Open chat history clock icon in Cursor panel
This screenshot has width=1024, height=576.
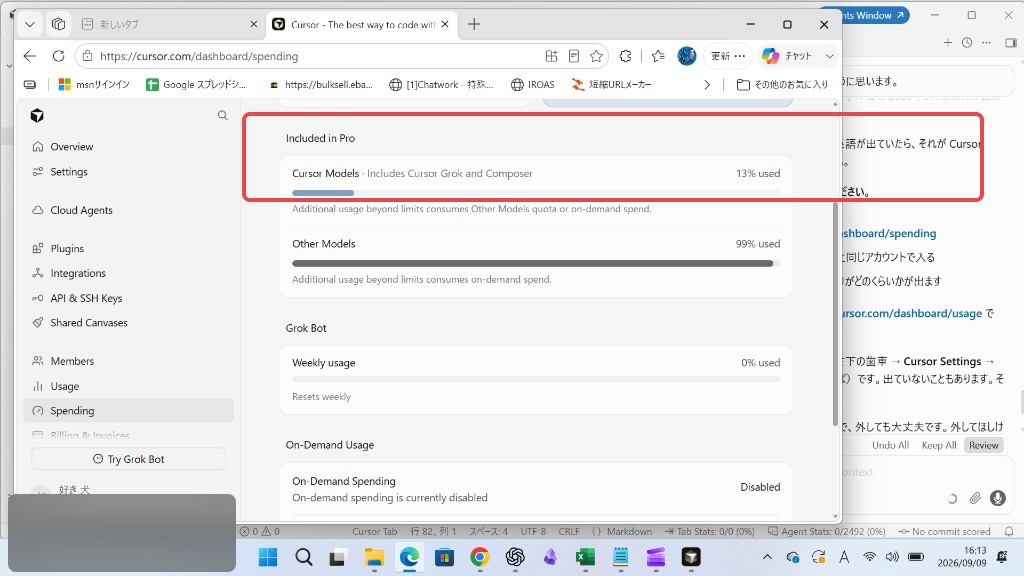coord(967,42)
